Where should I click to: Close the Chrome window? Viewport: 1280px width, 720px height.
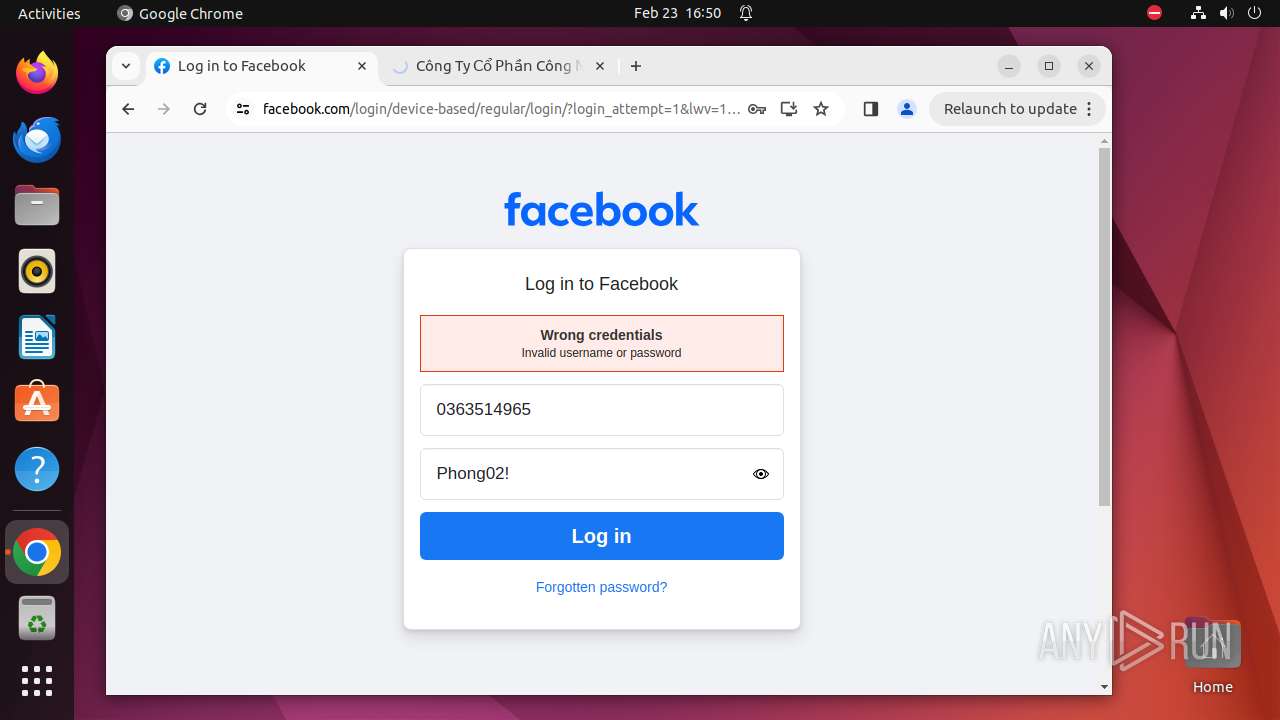1089,66
